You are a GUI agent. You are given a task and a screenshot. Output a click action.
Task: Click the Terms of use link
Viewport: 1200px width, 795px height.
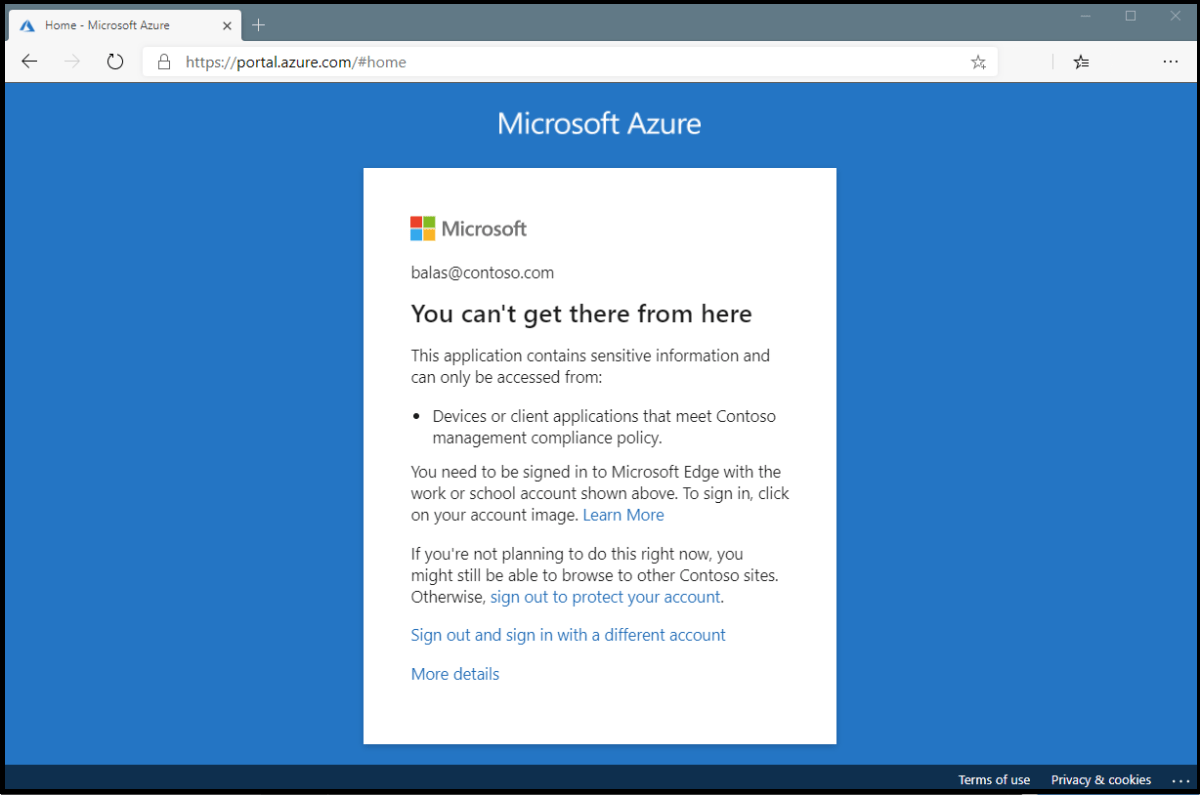coord(994,780)
